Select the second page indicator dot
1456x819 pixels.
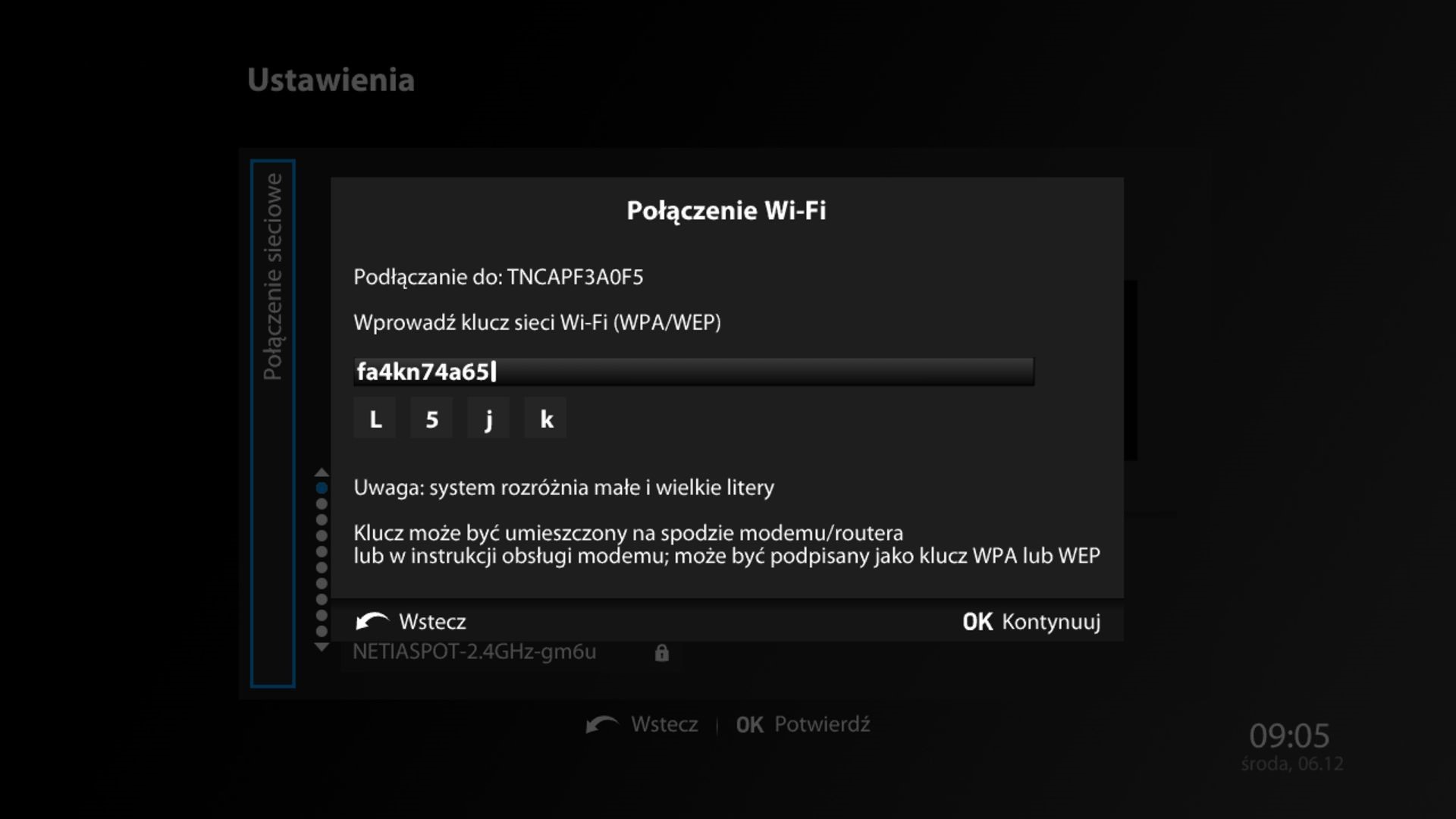[x=322, y=504]
